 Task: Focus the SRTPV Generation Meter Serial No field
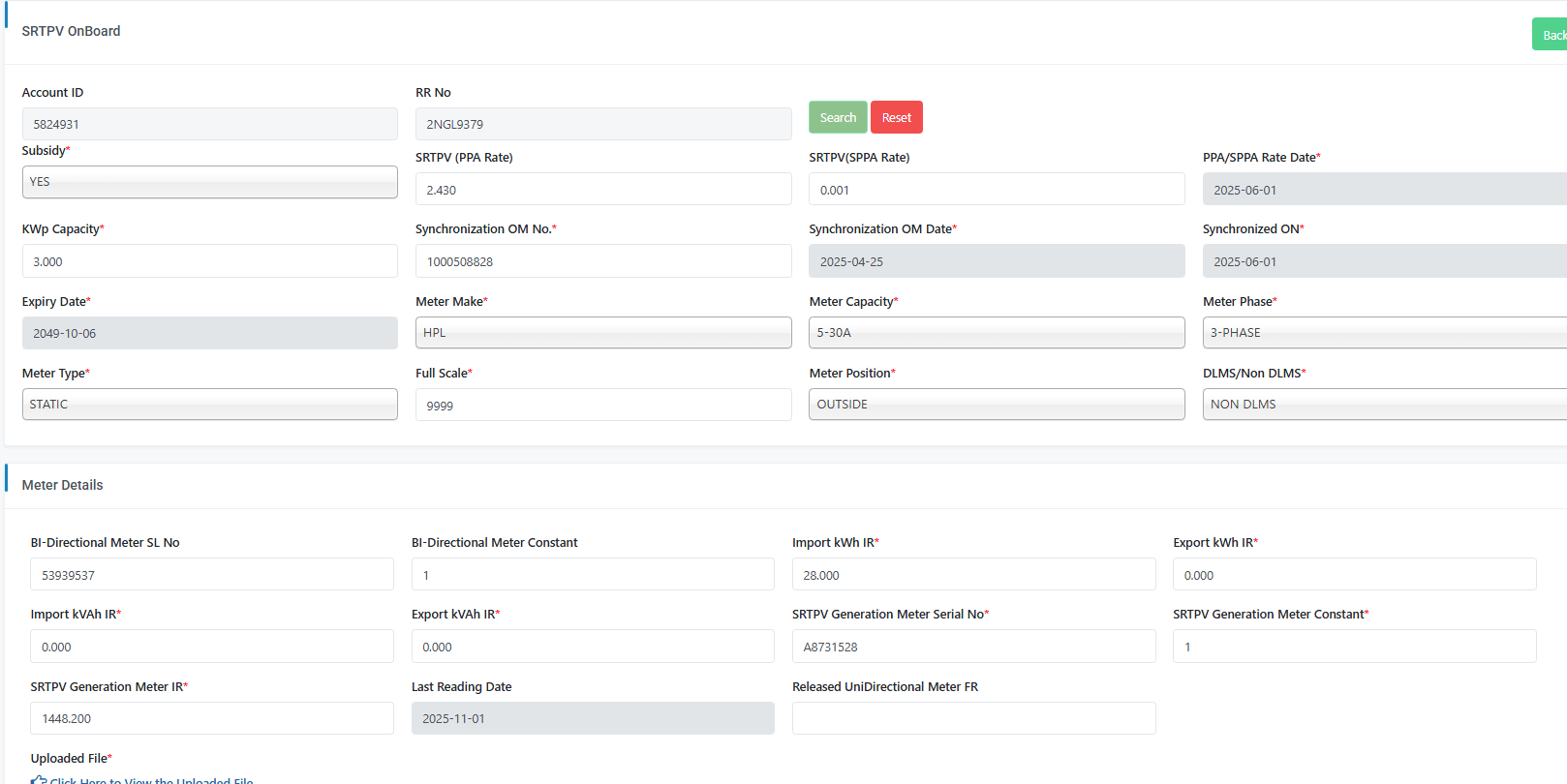973,647
